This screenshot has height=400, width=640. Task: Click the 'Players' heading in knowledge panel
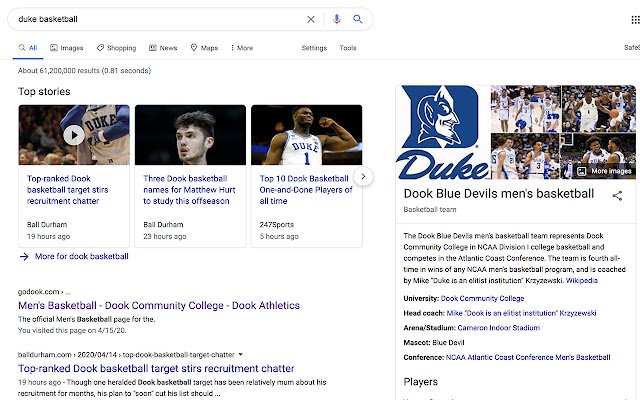click(x=420, y=382)
